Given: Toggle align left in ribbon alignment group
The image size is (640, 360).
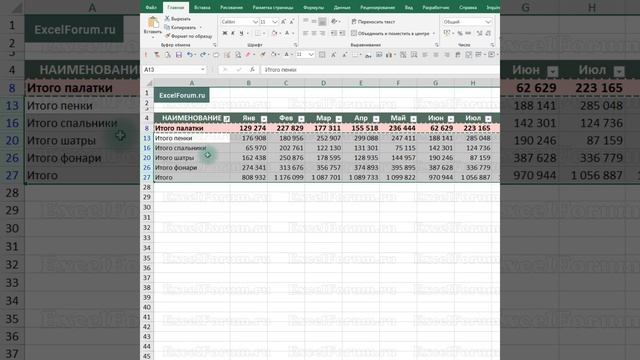Looking at the screenshot, I should 306,33.
